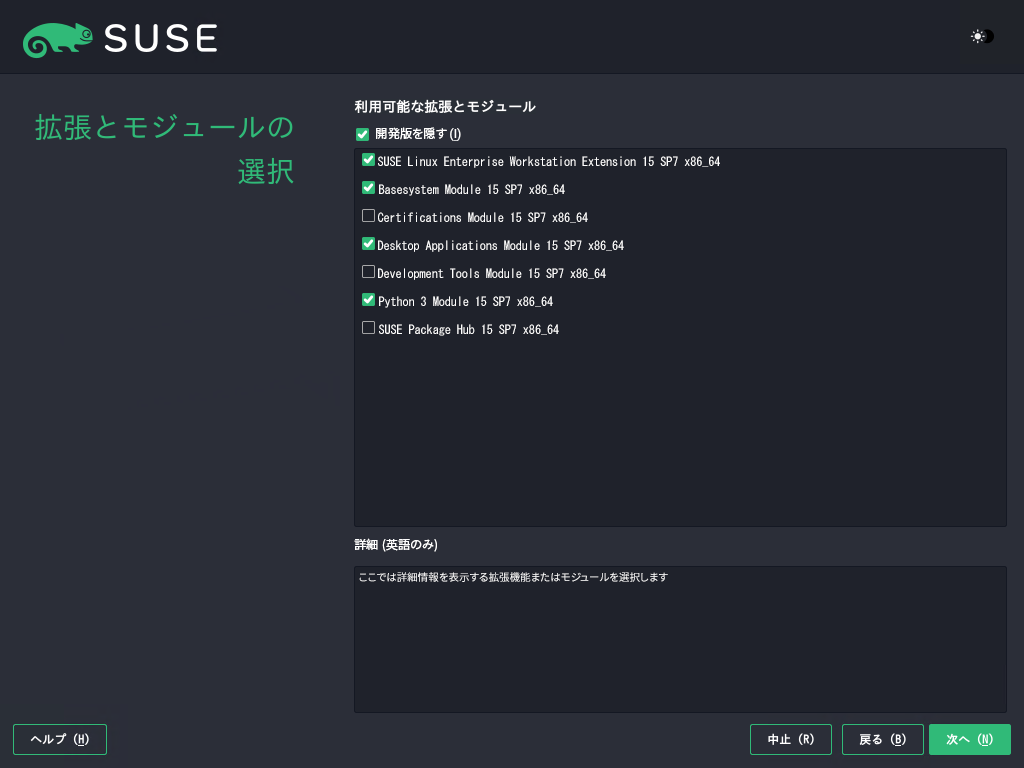1024x768 pixels.
Task: Enable the Certifications Module checkbox
Action: click(x=368, y=216)
